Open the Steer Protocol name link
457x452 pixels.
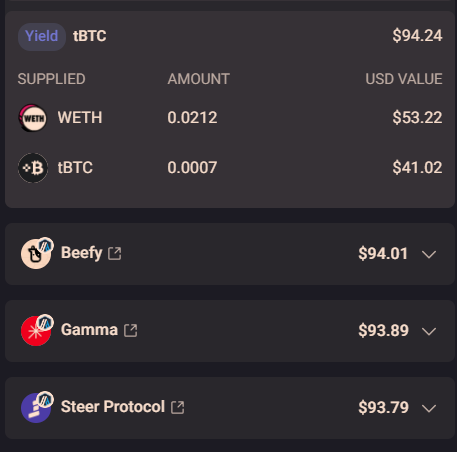click(113, 407)
